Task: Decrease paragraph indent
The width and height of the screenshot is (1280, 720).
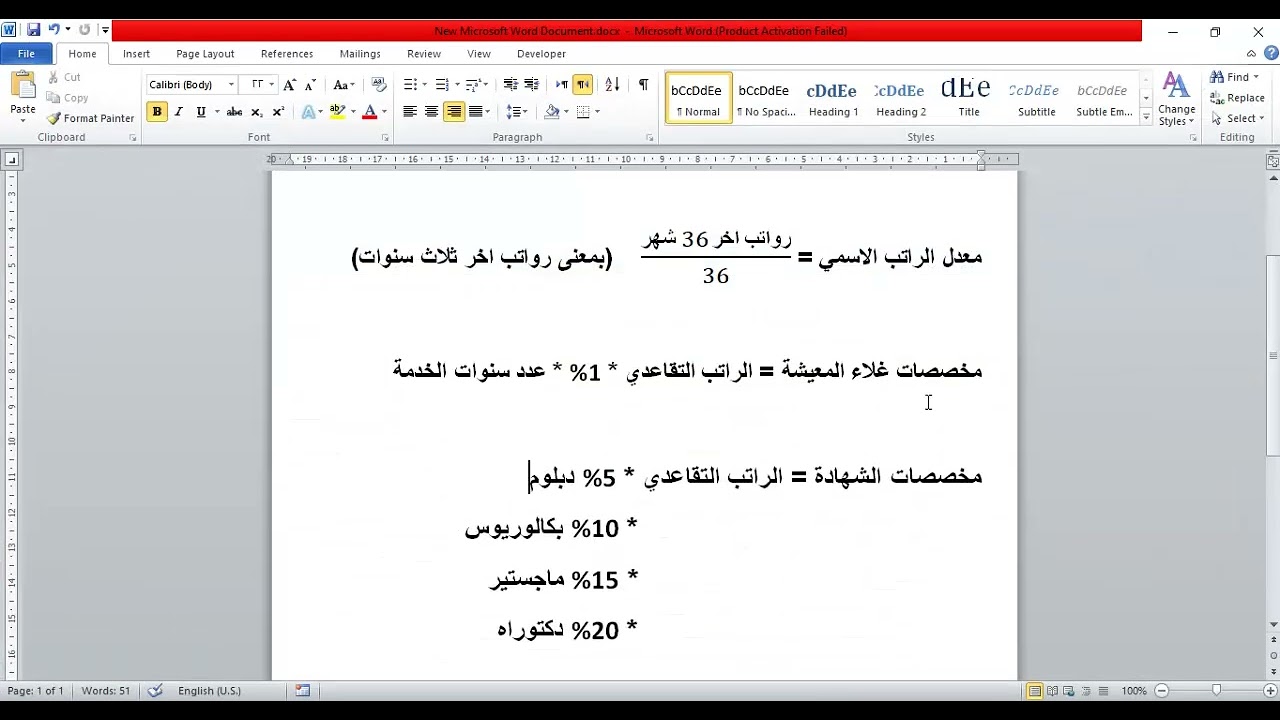Action: tap(510, 85)
